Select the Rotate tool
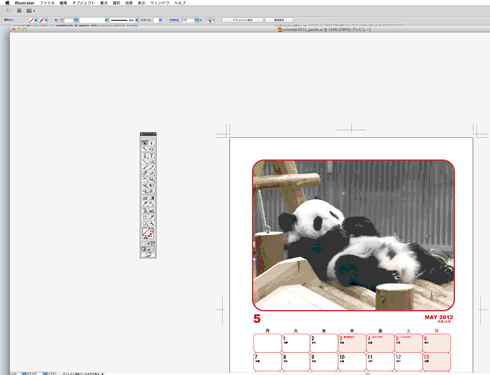Viewport: 490px width, 375px height. [145, 180]
